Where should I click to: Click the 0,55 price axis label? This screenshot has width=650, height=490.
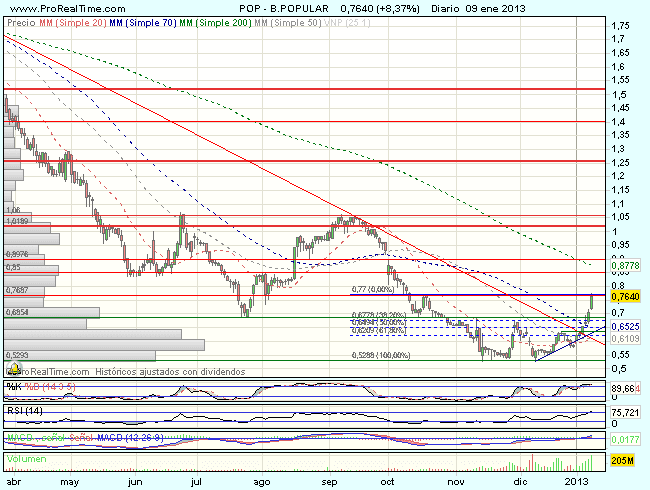[621, 355]
